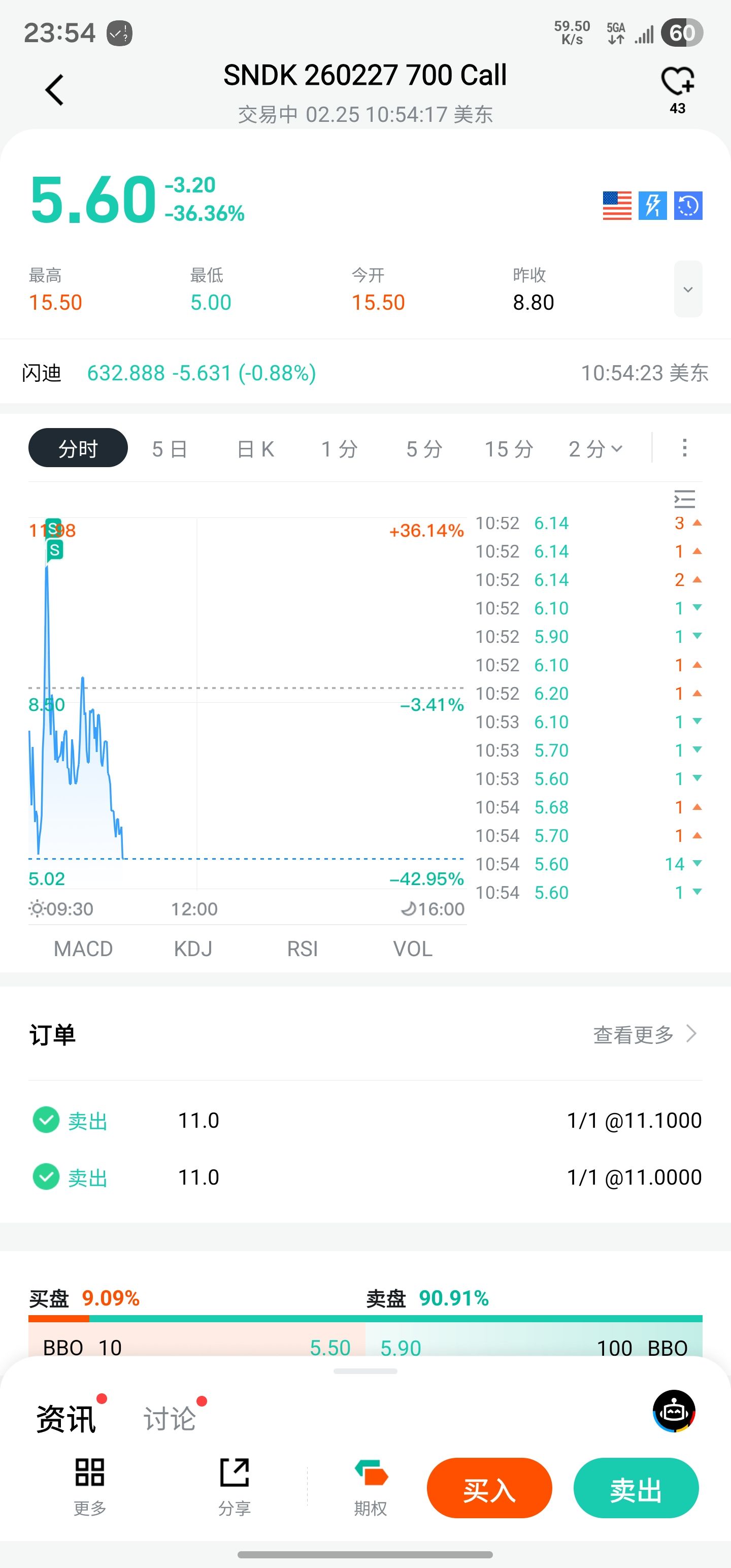Open the 2分 interval dropdown
Screen dimensions: 731x1568
(594, 448)
